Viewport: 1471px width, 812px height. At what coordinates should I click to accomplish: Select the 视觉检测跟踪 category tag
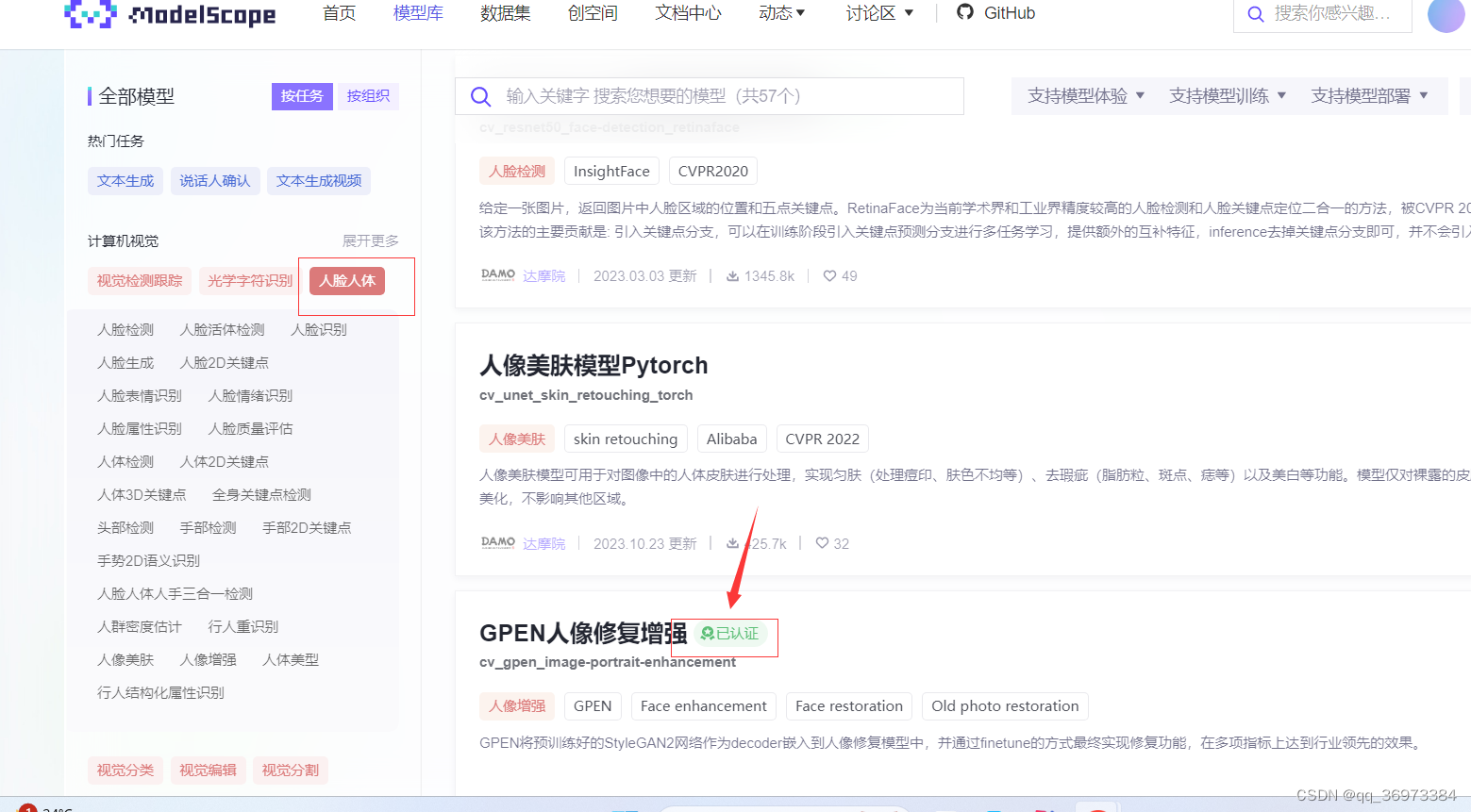[x=140, y=281]
